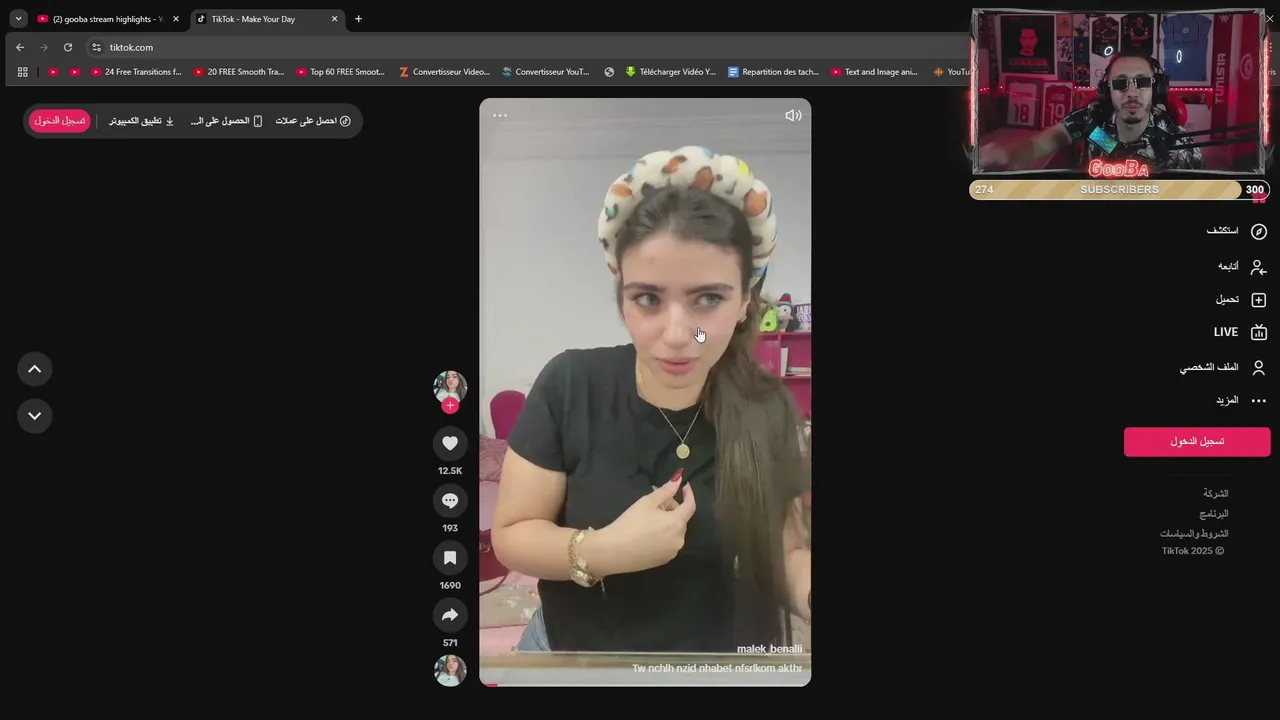
Task: Follow the creator with the red plus badge
Action: tap(450, 405)
